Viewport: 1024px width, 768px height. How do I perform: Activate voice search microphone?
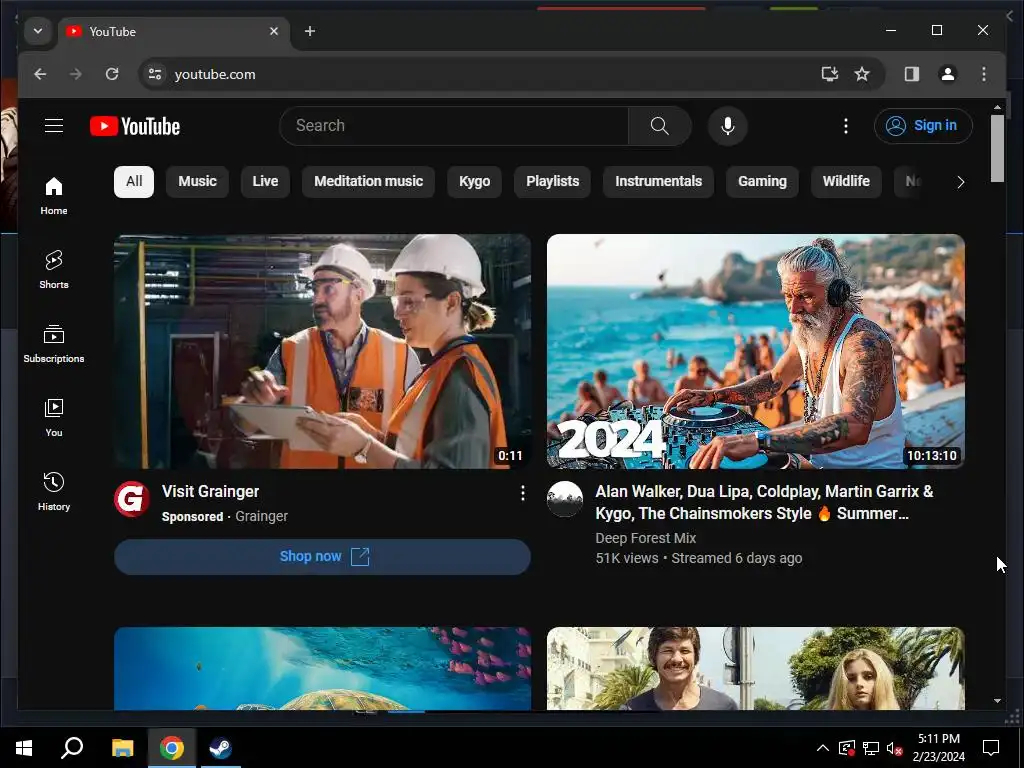tap(728, 125)
